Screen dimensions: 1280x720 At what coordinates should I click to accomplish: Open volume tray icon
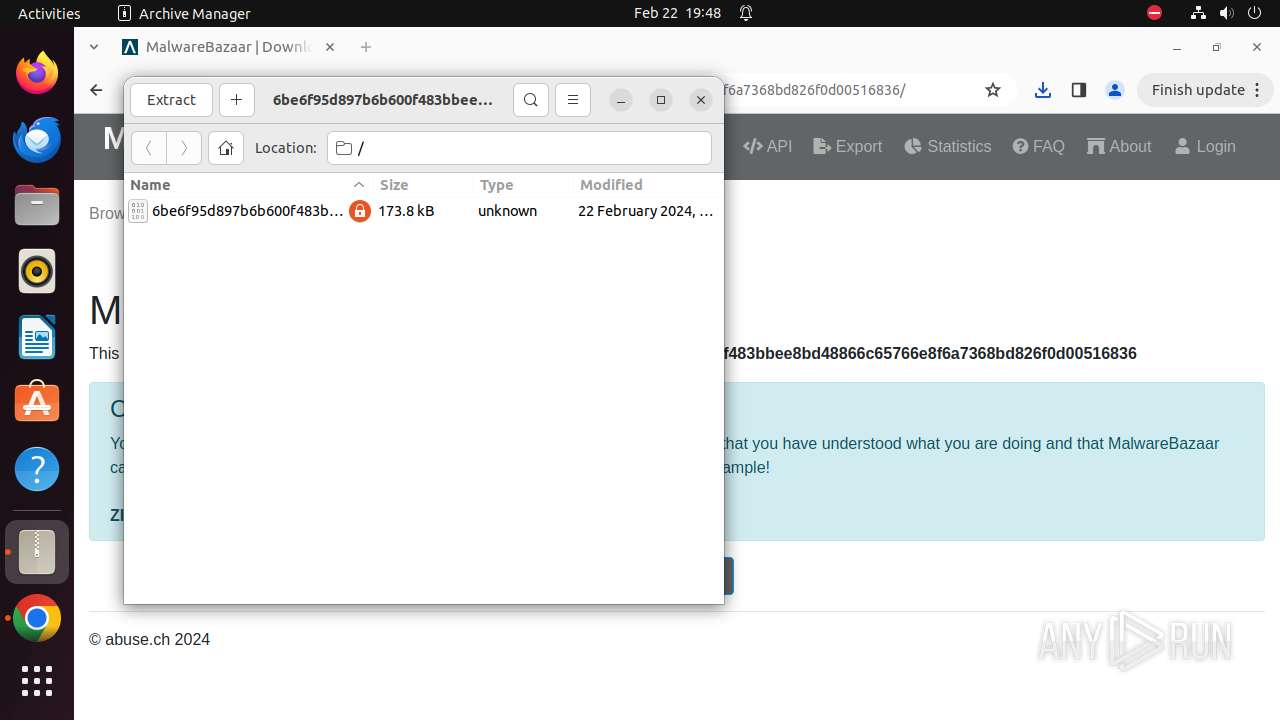coord(1227,13)
